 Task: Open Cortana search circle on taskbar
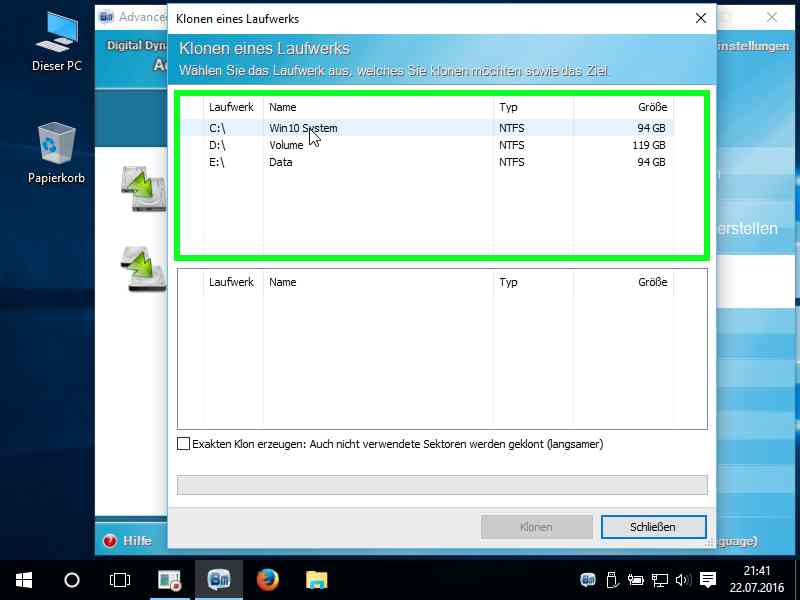(x=72, y=580)
